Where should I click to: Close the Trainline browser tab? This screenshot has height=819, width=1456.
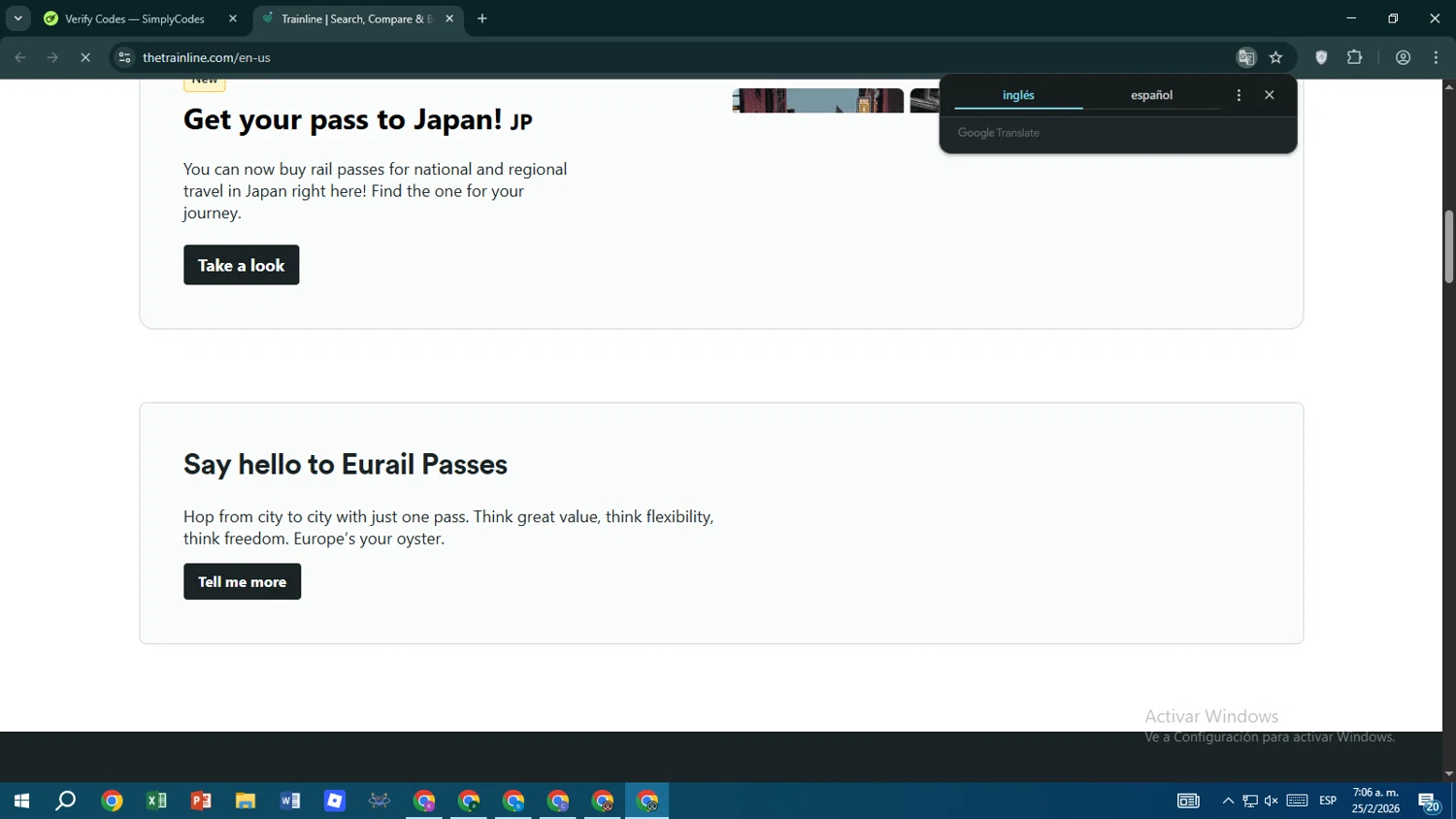(449, 18)
